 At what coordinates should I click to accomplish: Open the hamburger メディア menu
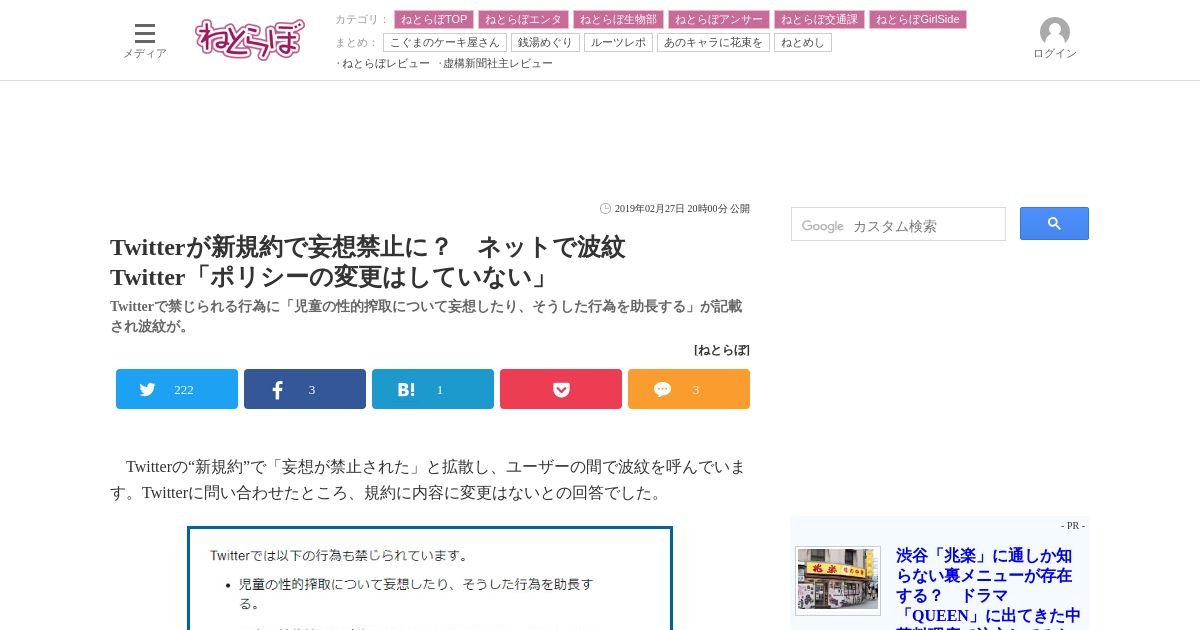point(145,40)
